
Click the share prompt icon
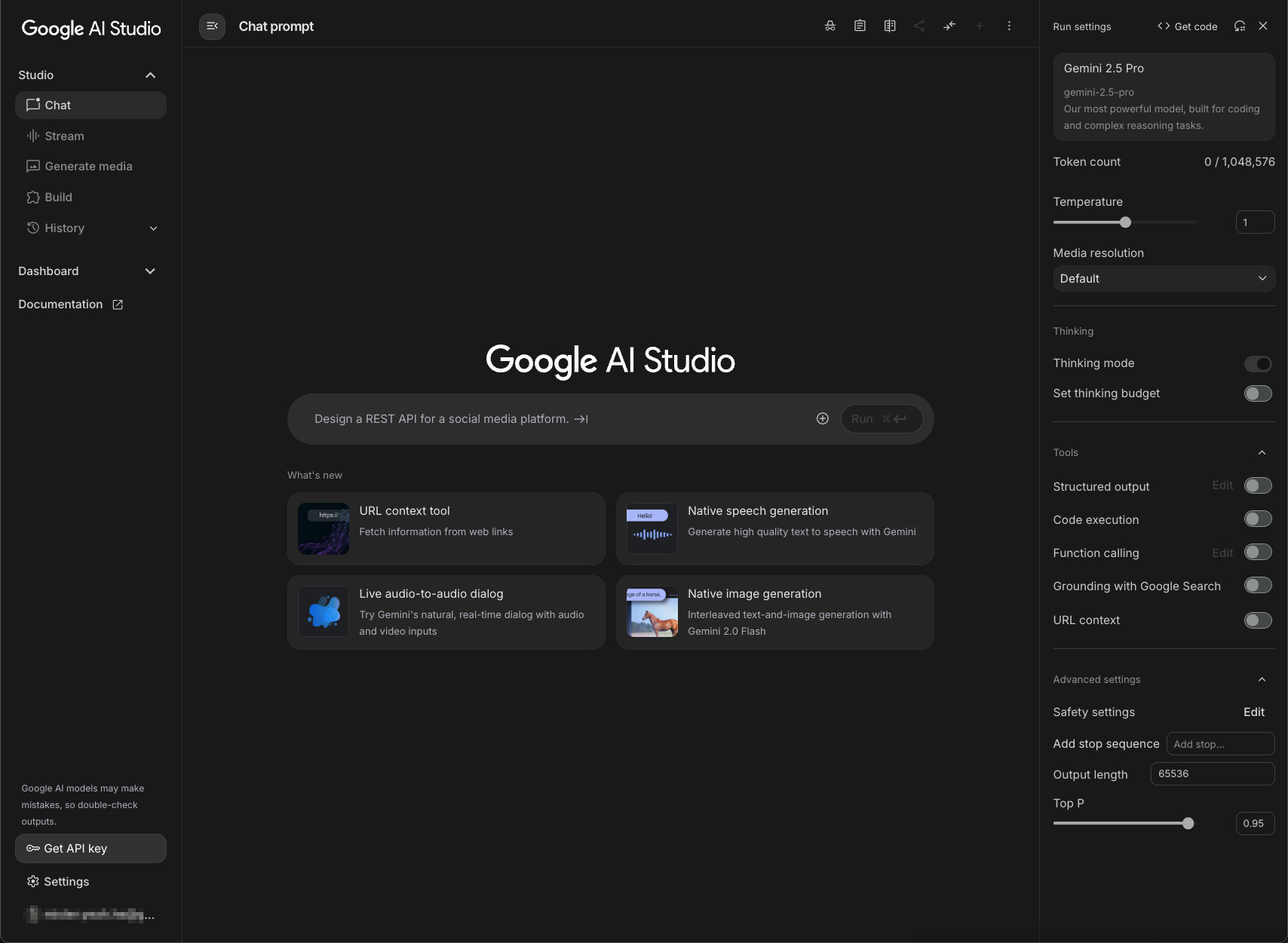pyautogui.click(x=919, y=26)
